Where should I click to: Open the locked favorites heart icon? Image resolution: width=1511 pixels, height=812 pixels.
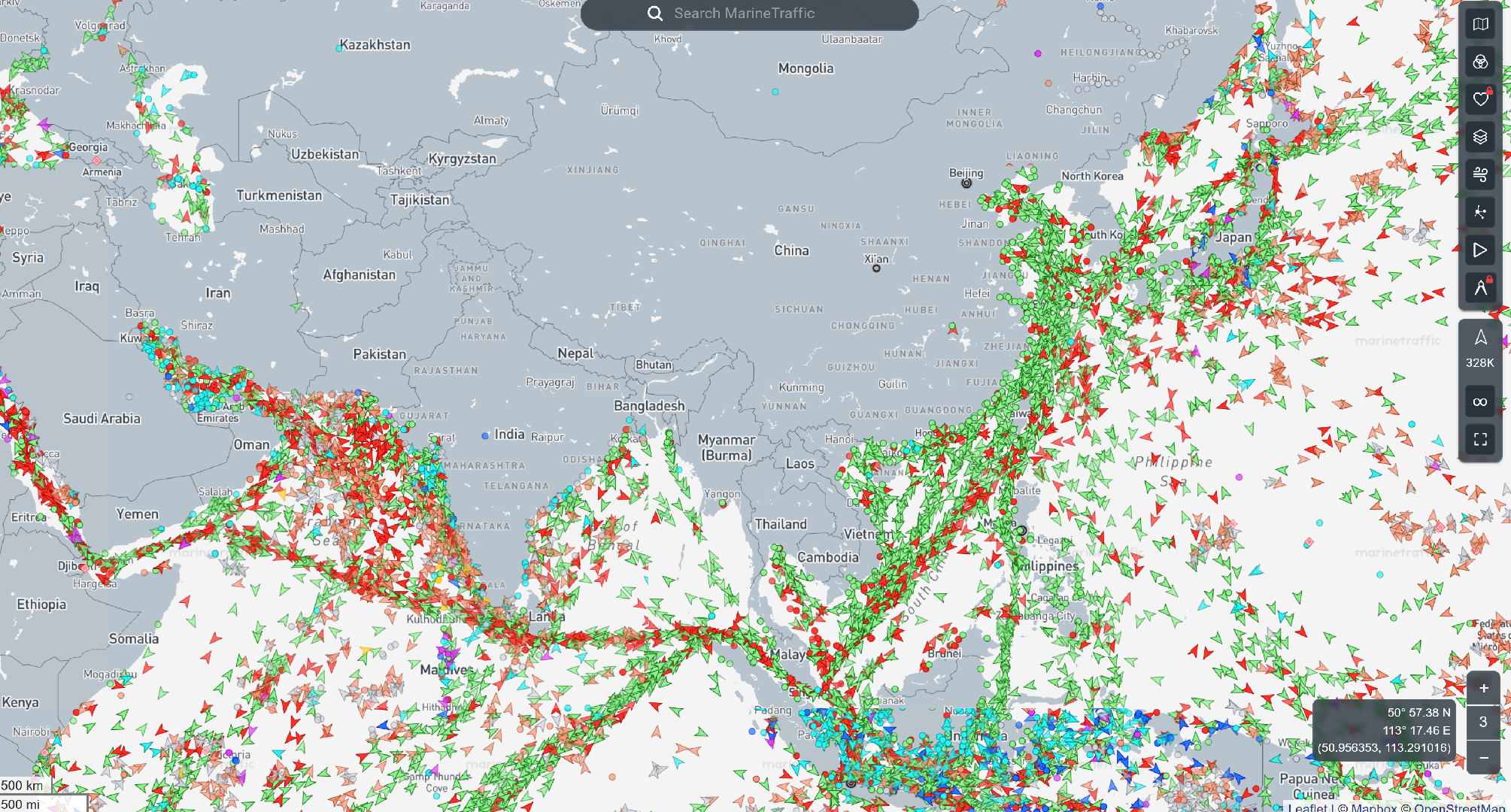(x=1480, y=99)
